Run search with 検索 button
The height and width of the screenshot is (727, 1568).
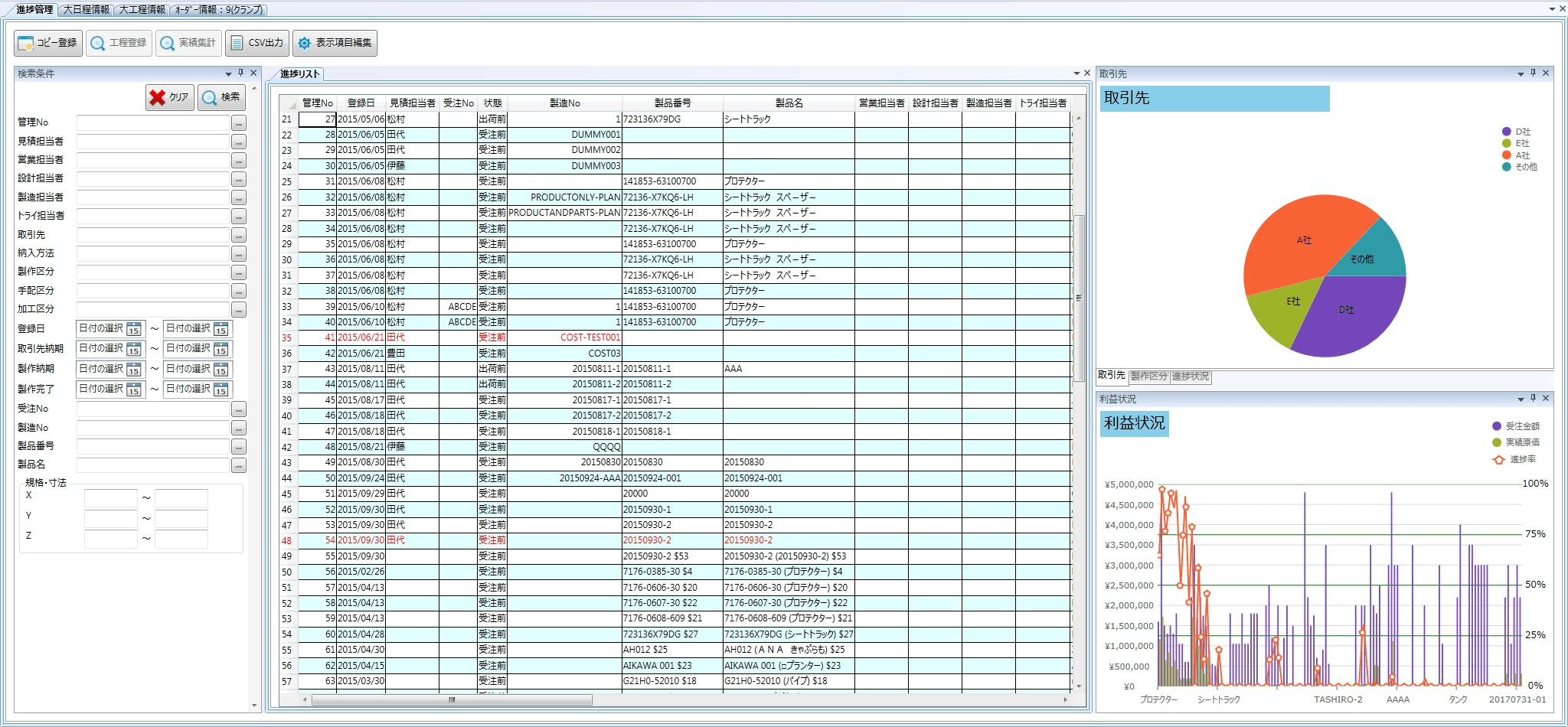click(x=221, y=97)
